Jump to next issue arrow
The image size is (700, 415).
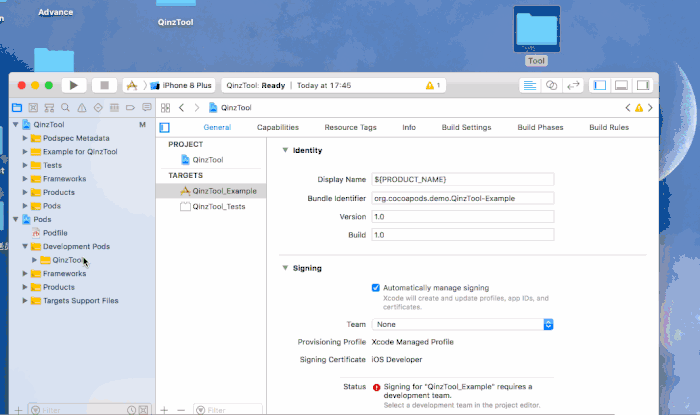click(650, 108)
